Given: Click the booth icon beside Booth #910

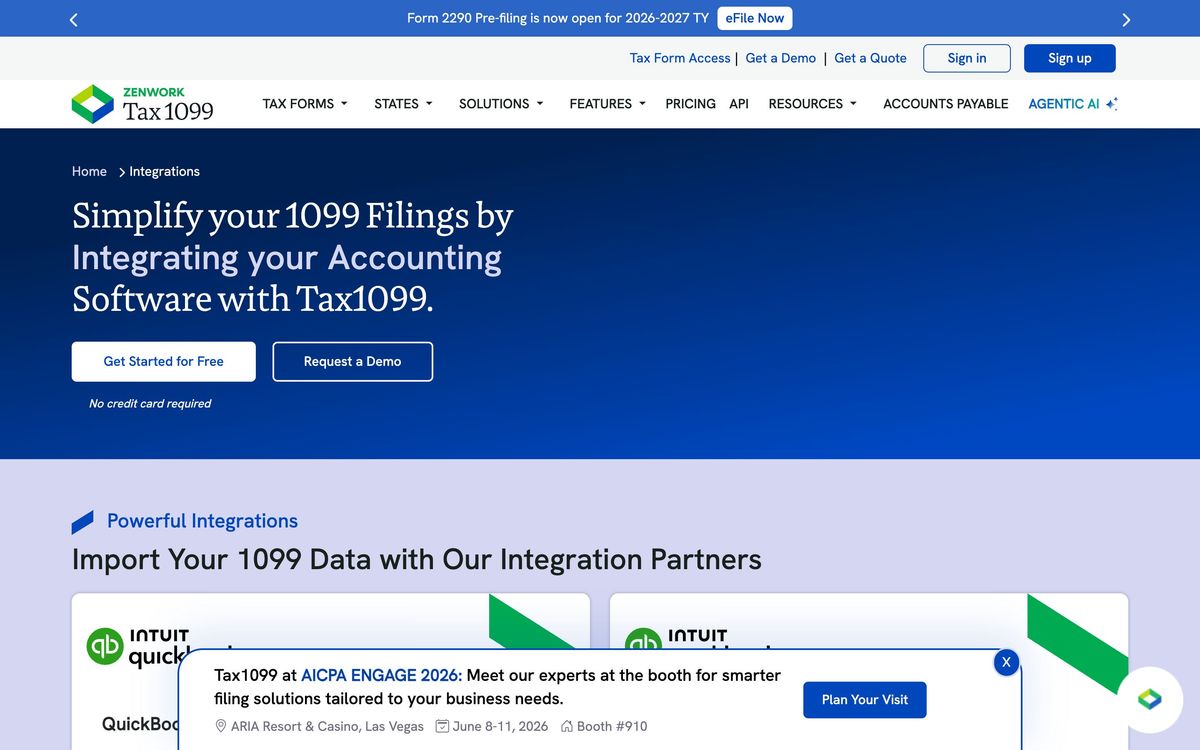Looking at the screenshot, I should click(x=567, y=726).
